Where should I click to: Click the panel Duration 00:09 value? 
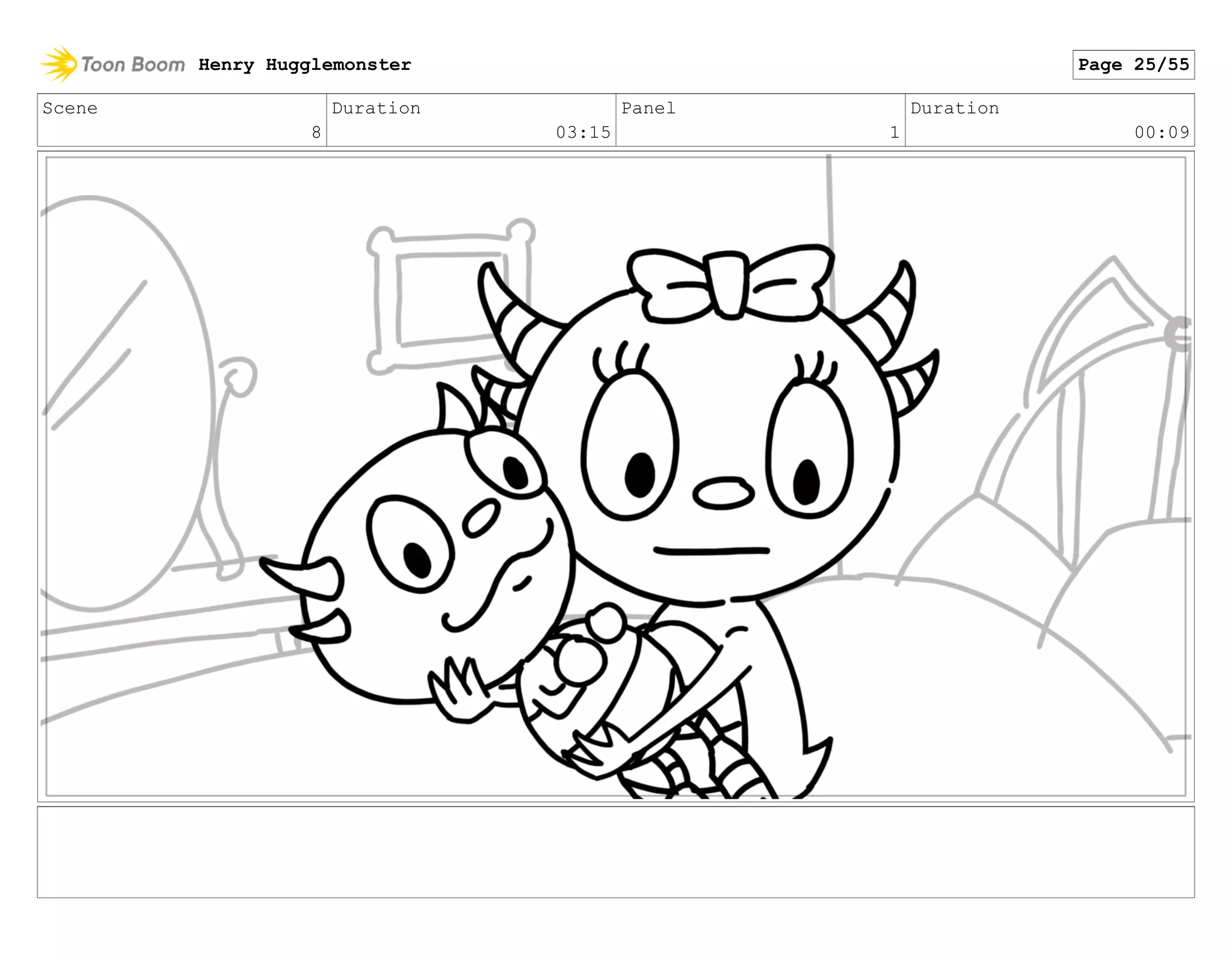click(x=1162, y=132)
